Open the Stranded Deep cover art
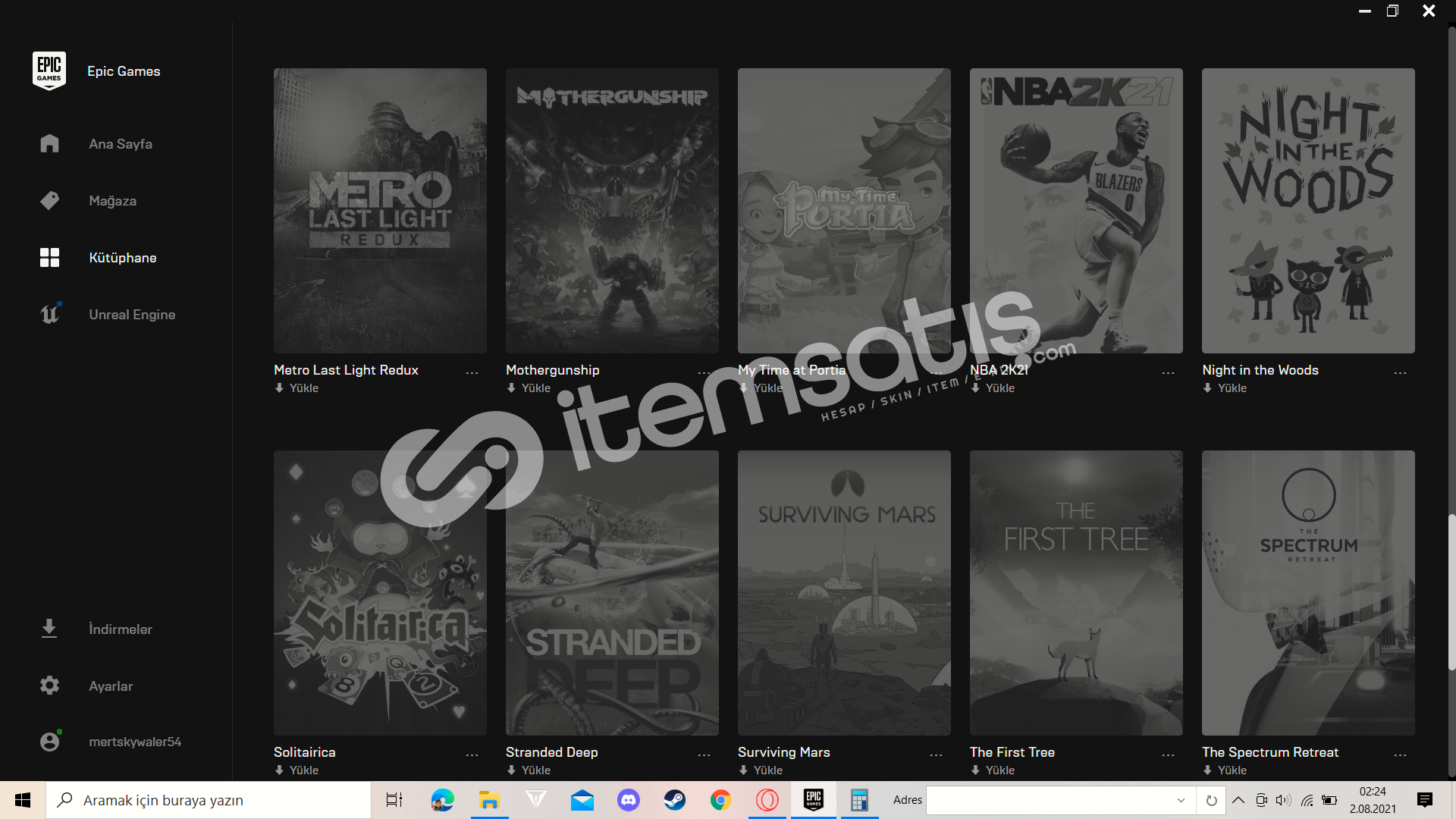The height and width of the screenshot is (819, 1456). click(612, 593)
